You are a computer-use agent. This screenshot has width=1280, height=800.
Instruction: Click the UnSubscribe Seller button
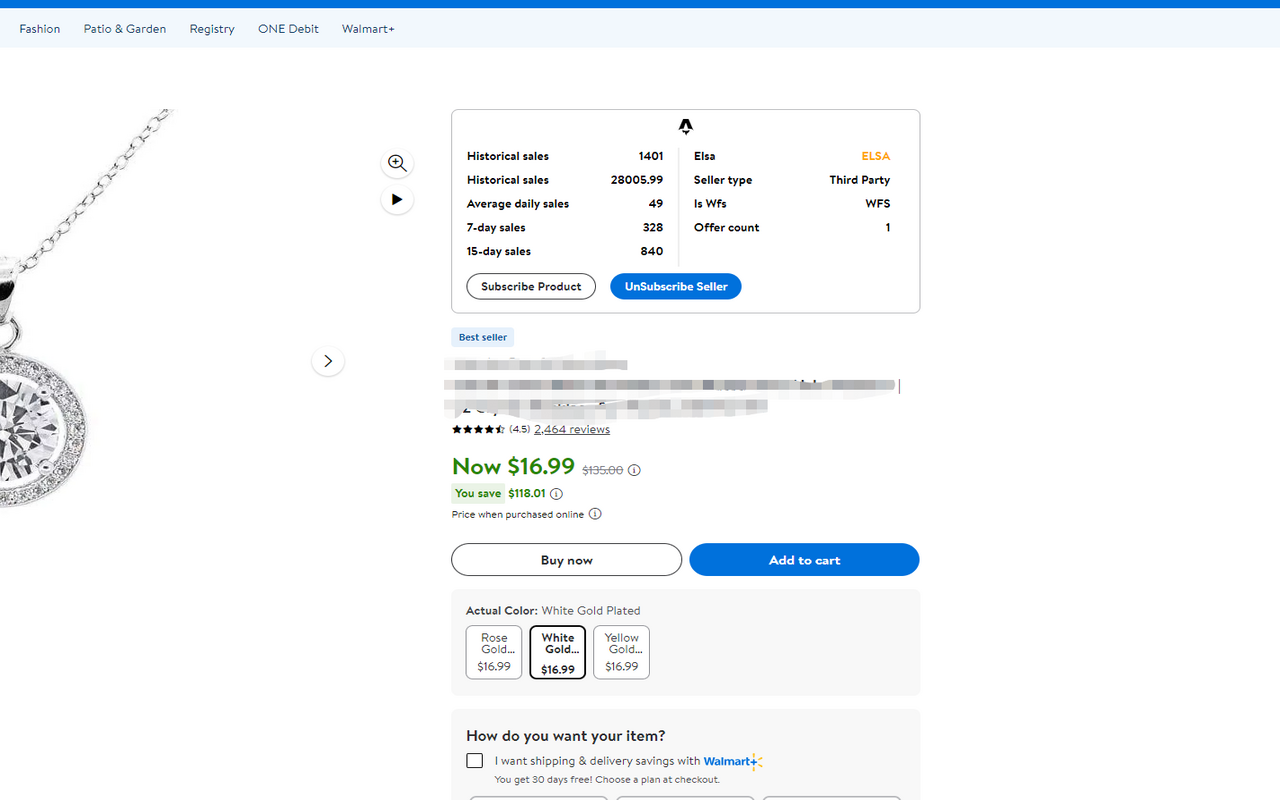coord(676,286)
